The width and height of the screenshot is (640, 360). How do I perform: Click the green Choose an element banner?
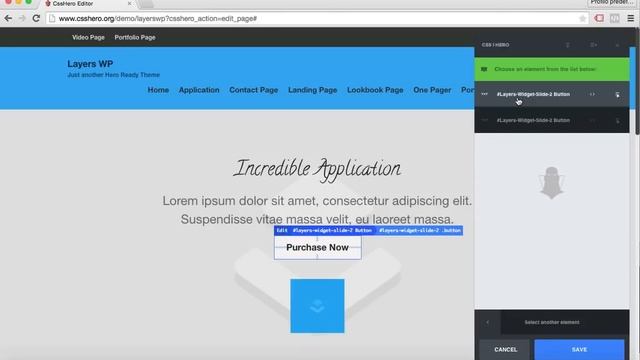(552, 69)
